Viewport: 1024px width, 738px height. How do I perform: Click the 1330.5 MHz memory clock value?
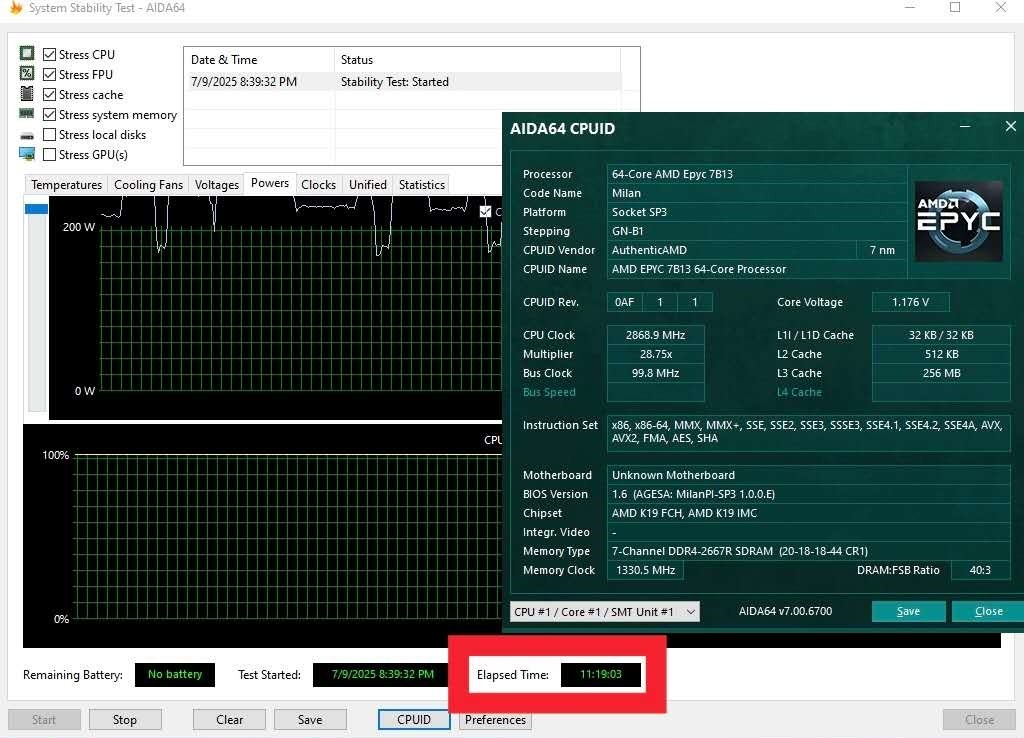pos(645,570)
